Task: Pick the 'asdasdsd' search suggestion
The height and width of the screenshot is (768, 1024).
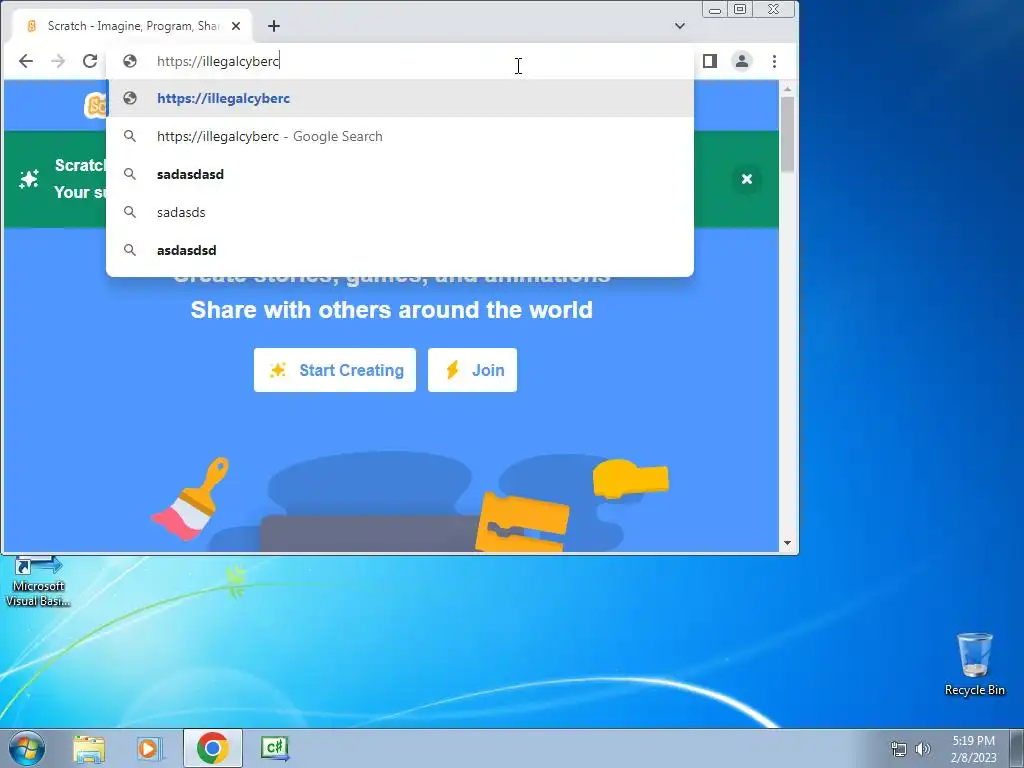Action: tap(400, 250)
